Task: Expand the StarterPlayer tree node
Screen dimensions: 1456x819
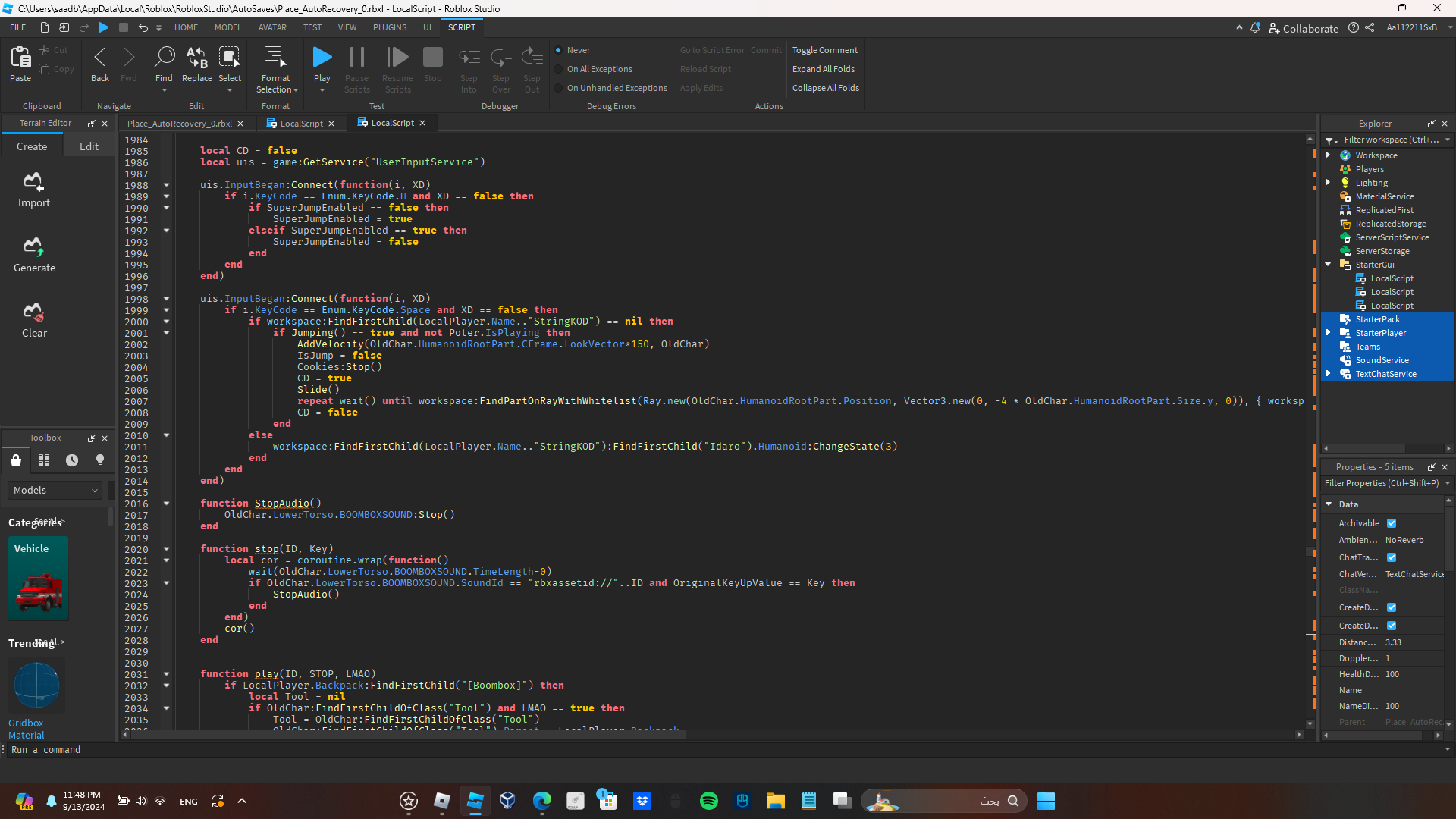Action: 1329,333
